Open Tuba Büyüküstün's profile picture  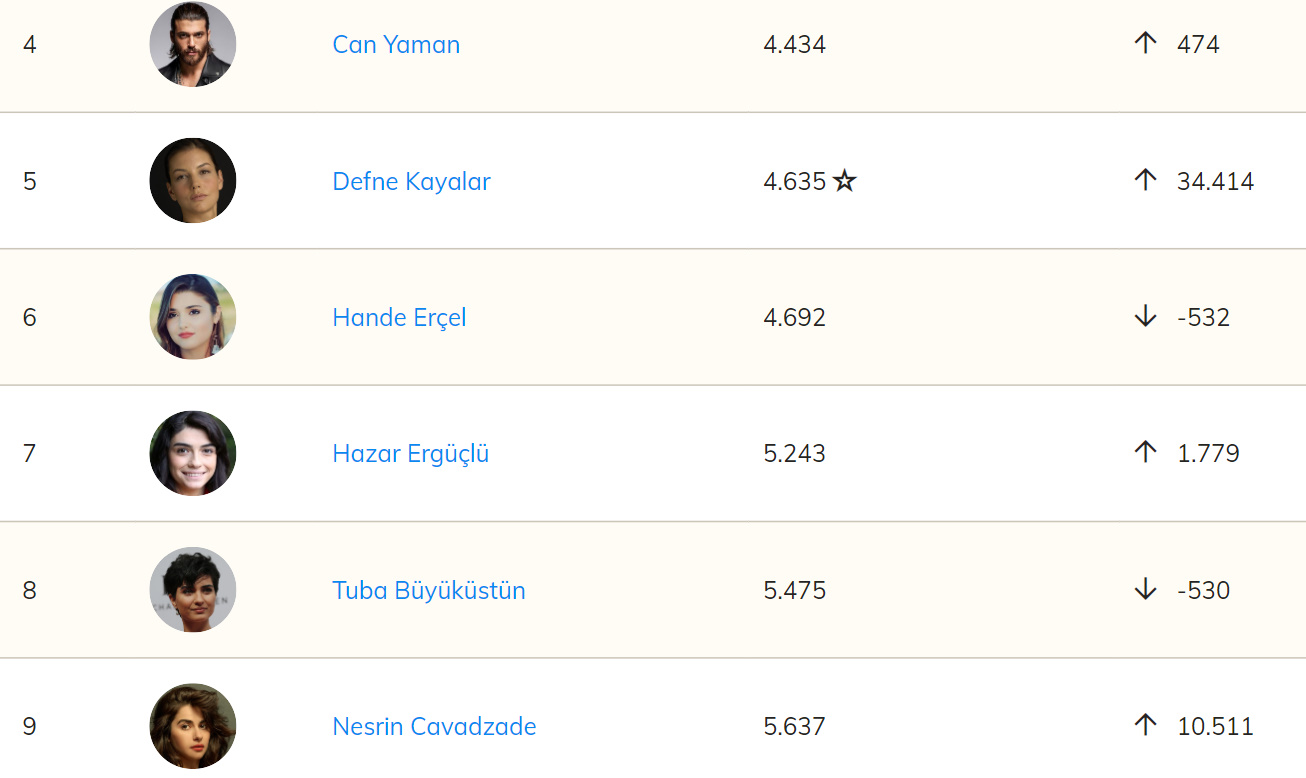pyautogui.click(x=193, y=590)
